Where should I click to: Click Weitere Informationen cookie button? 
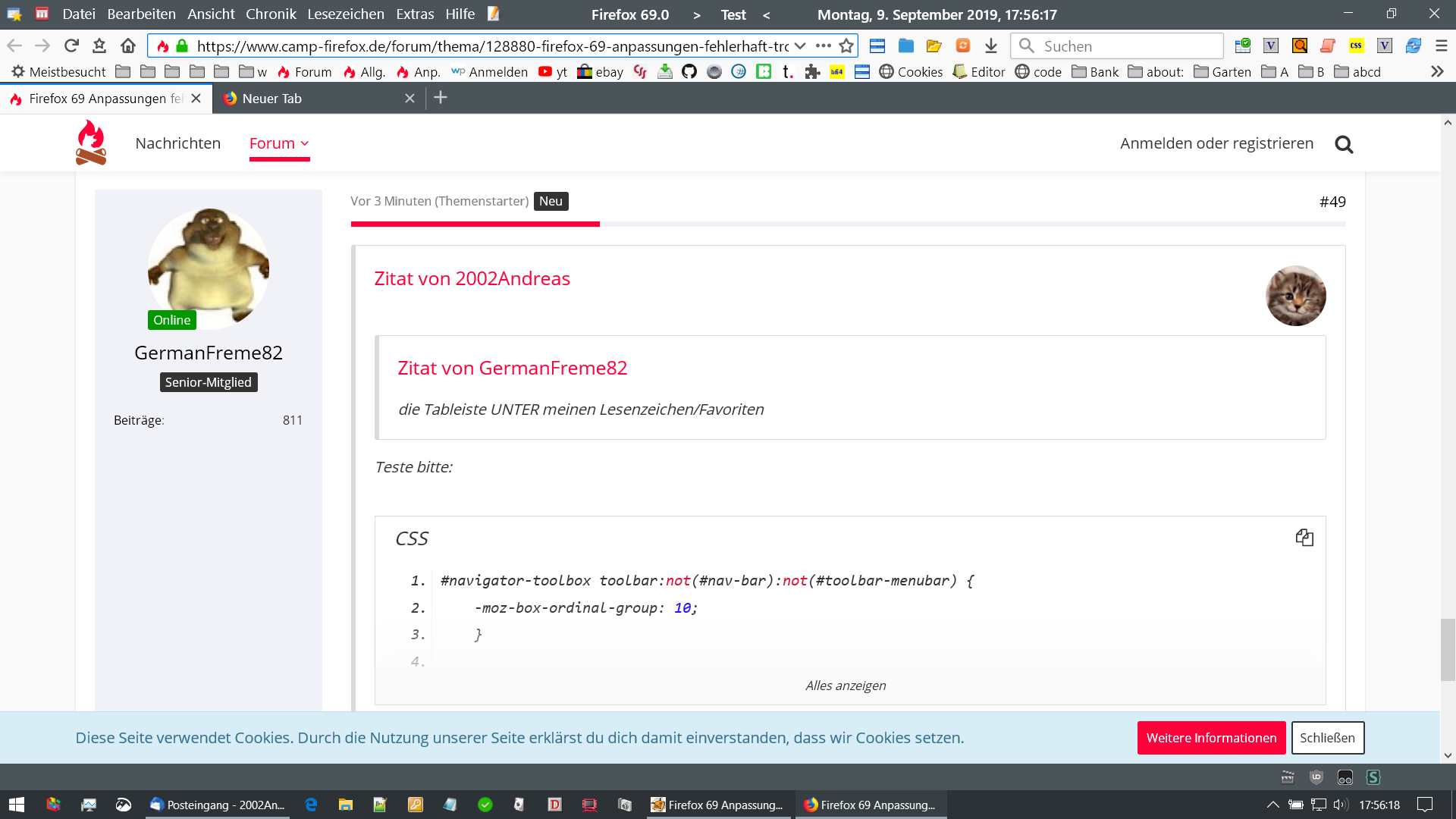1211,738
